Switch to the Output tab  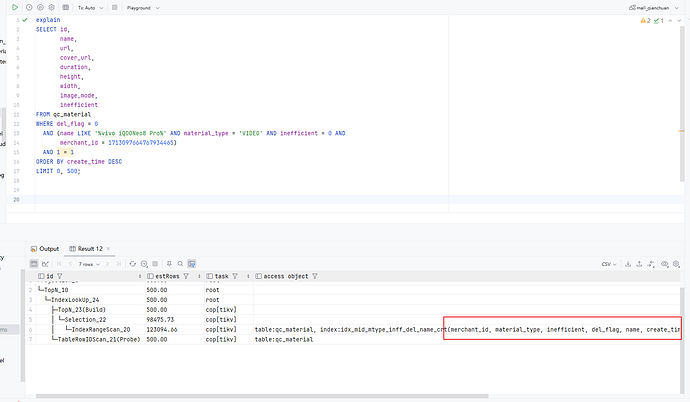[45, 249]
